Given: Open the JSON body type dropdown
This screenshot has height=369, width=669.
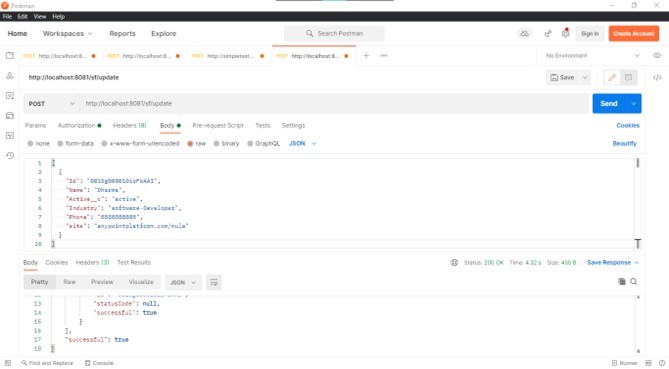Looking at the screenshot, I should [x=303, y=143].
